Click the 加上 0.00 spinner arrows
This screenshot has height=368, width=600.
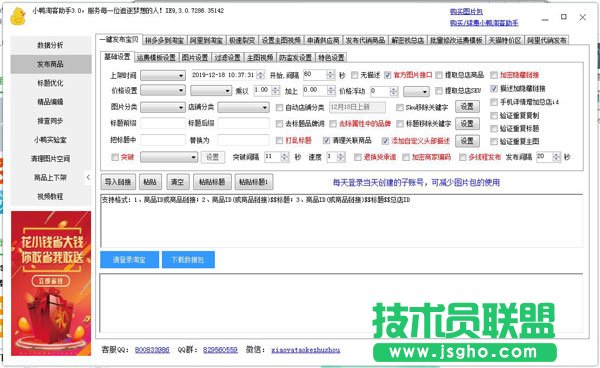pos(331,91)
